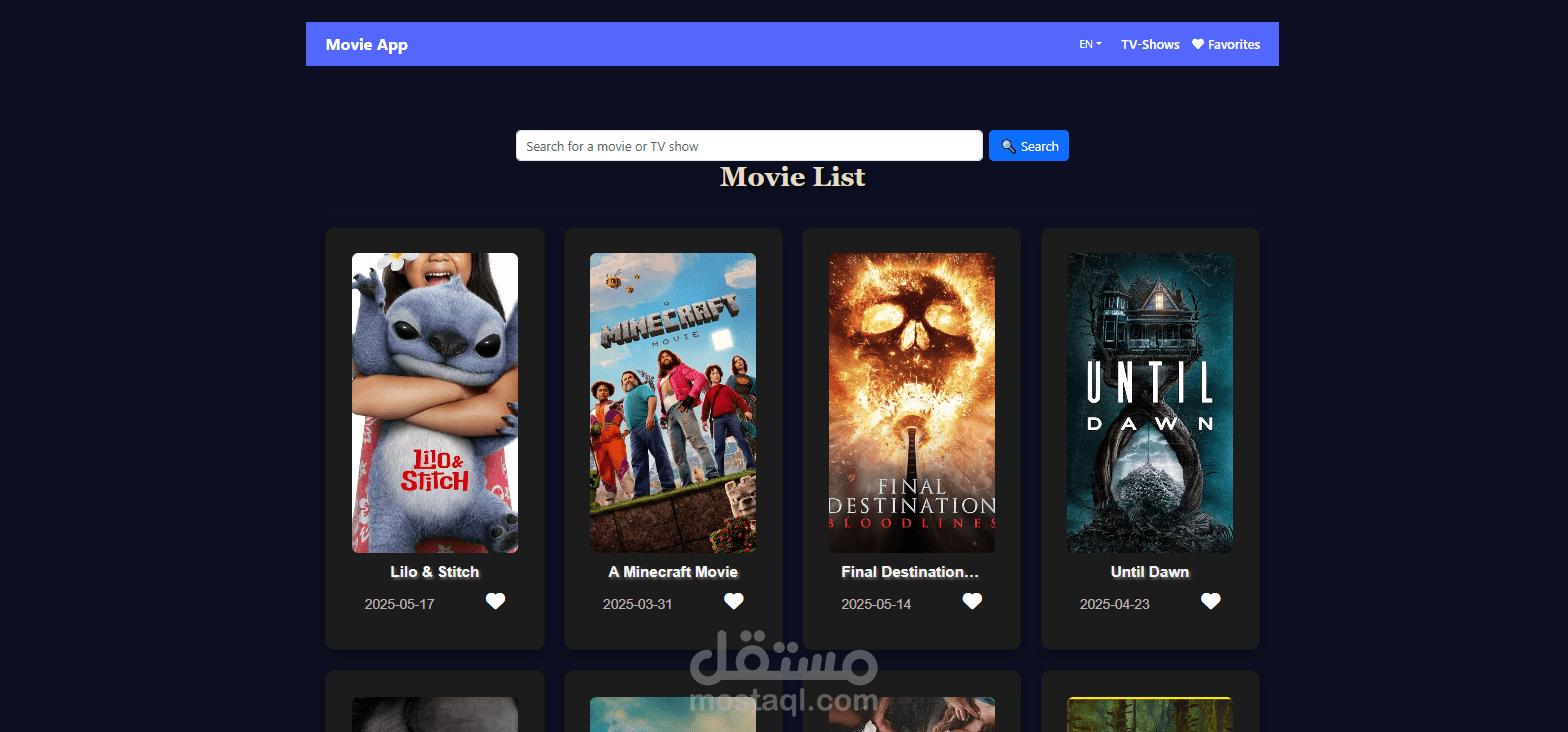Favorite the Lilo & Stitch movie heart
This screenshot has height=732, width=1568.
click(495, 601)
